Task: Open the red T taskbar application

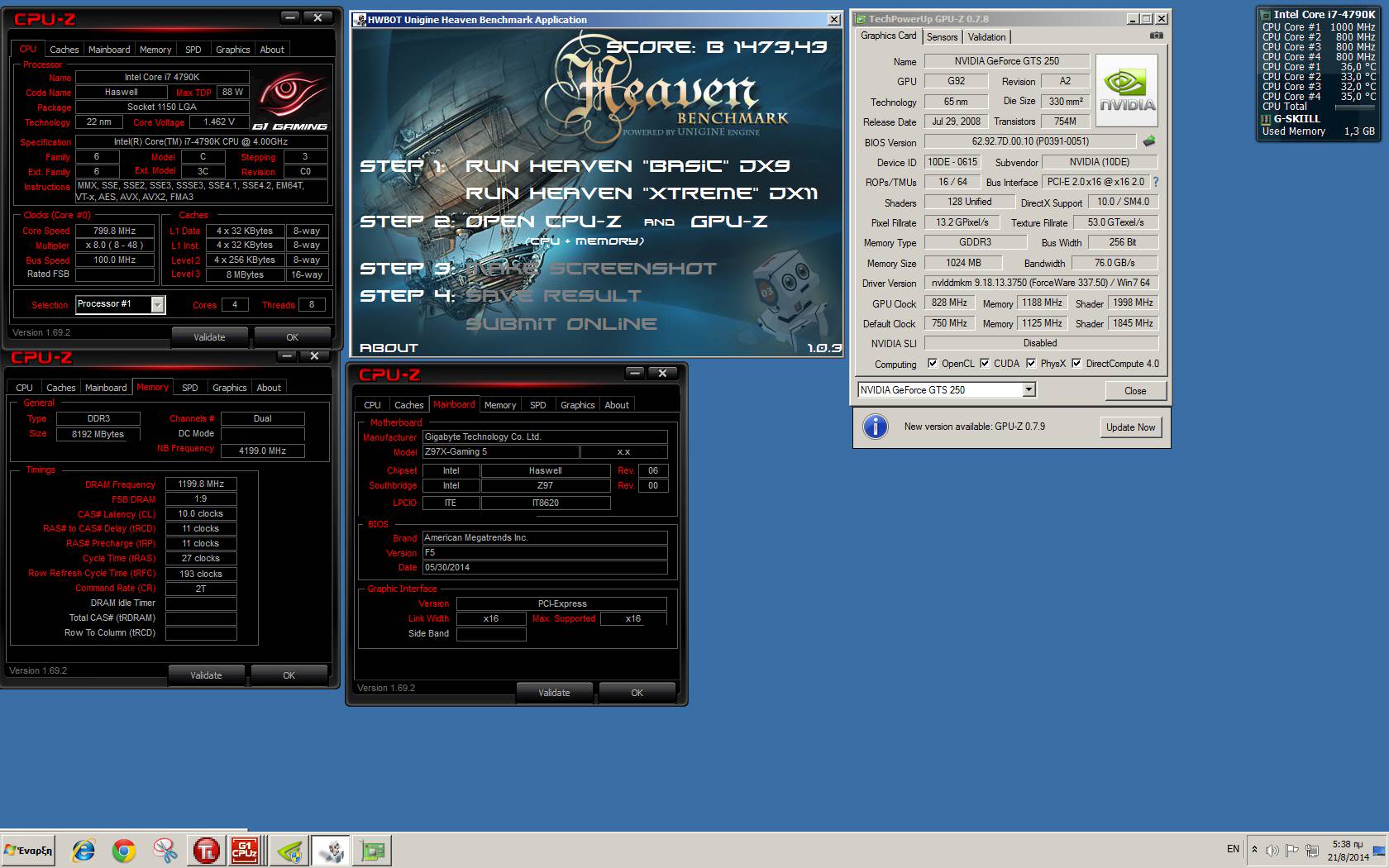Action: click(x=206, y=850)
